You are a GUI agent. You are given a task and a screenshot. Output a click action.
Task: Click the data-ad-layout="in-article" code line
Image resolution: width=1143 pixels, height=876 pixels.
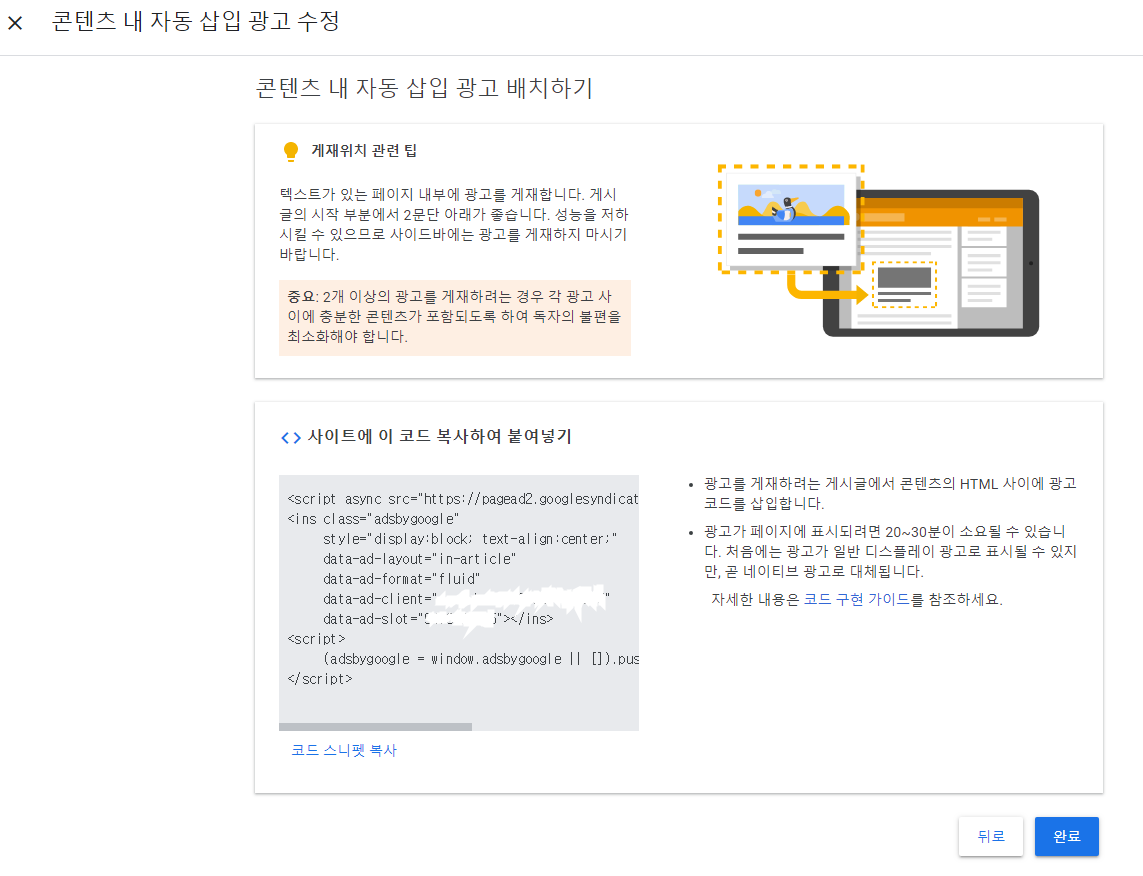419,559
